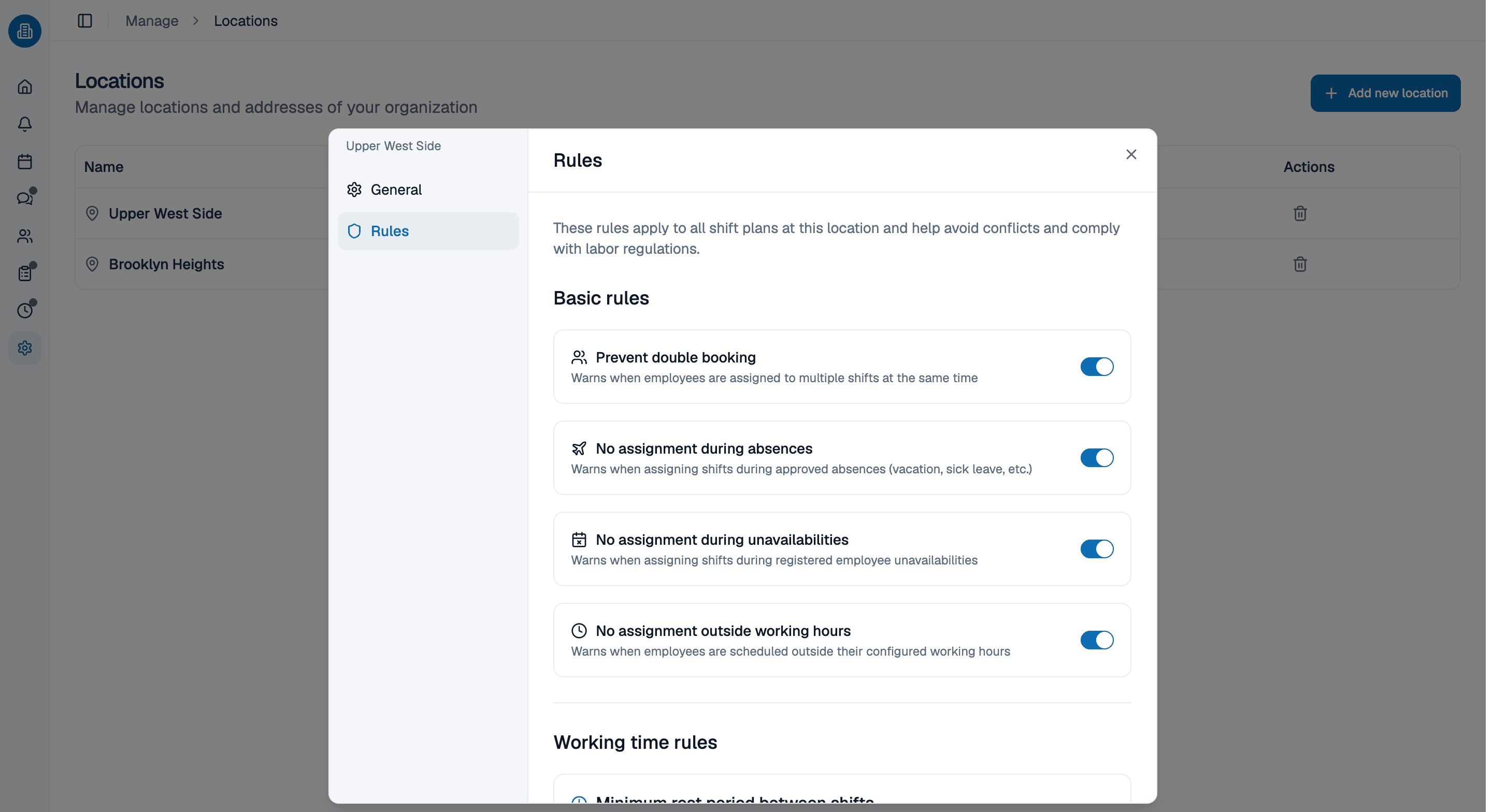Screen dimensions: 1492x812
Task: Open the calendar icon in the sidebar
Action: tap(25, 162)
